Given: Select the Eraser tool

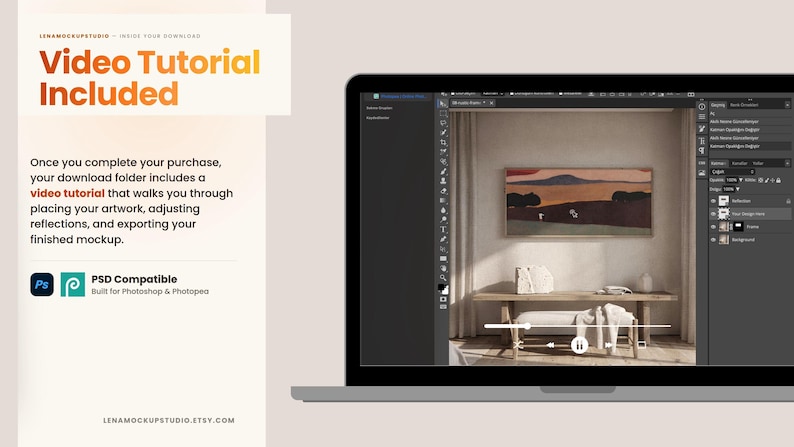Looking at the screenshot, I should tap(443, 191).
